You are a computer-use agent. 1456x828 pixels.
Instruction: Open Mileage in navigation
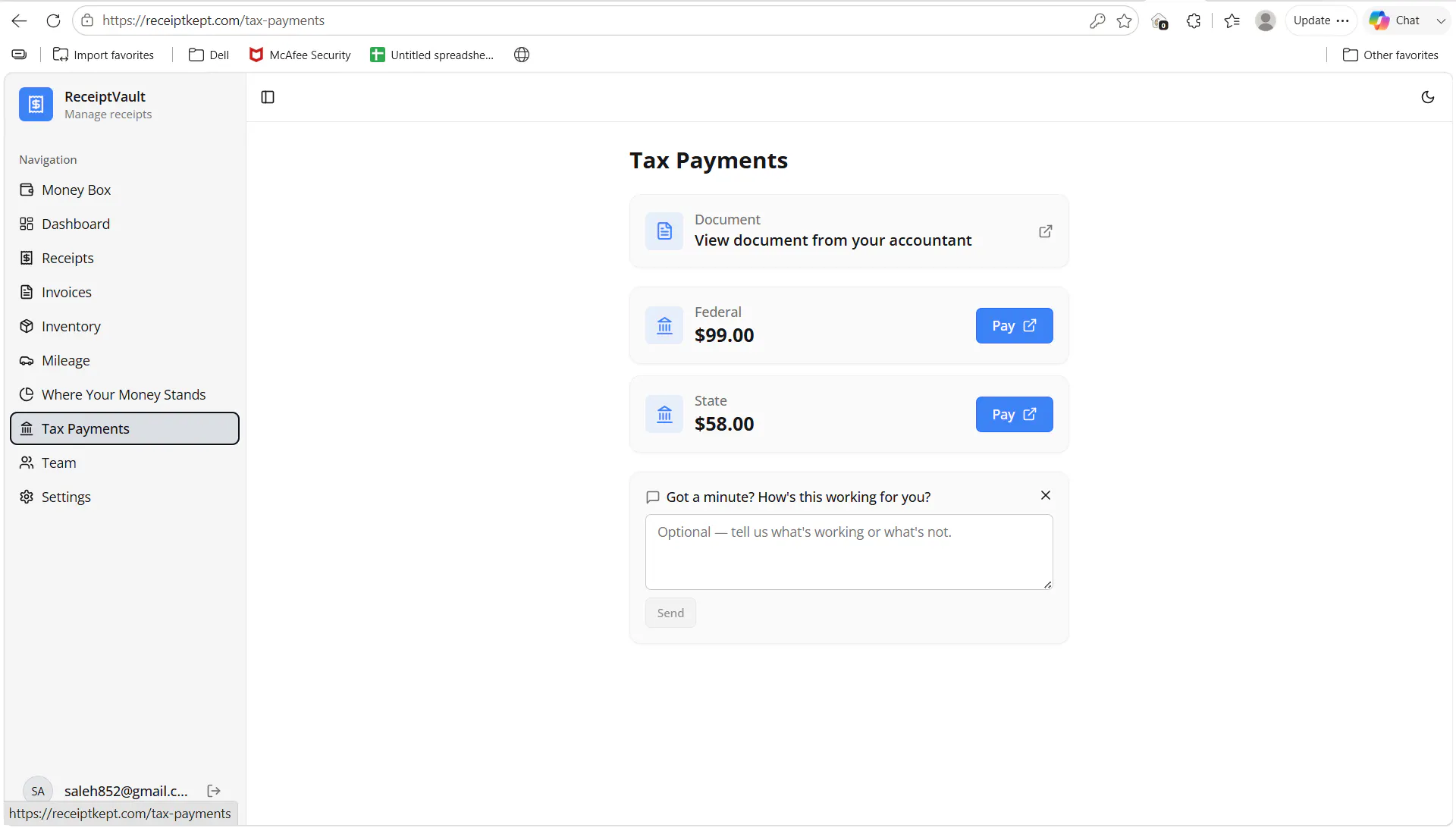[x=125, y=360]
